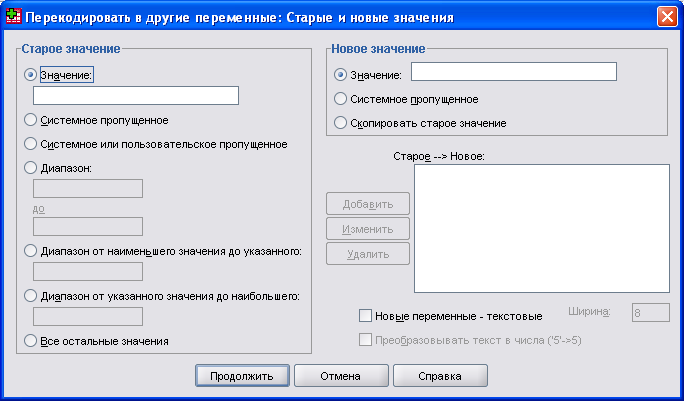Screen dimensions: 684x401
Task: Close the recode dialog window
Action: point(667,17)
